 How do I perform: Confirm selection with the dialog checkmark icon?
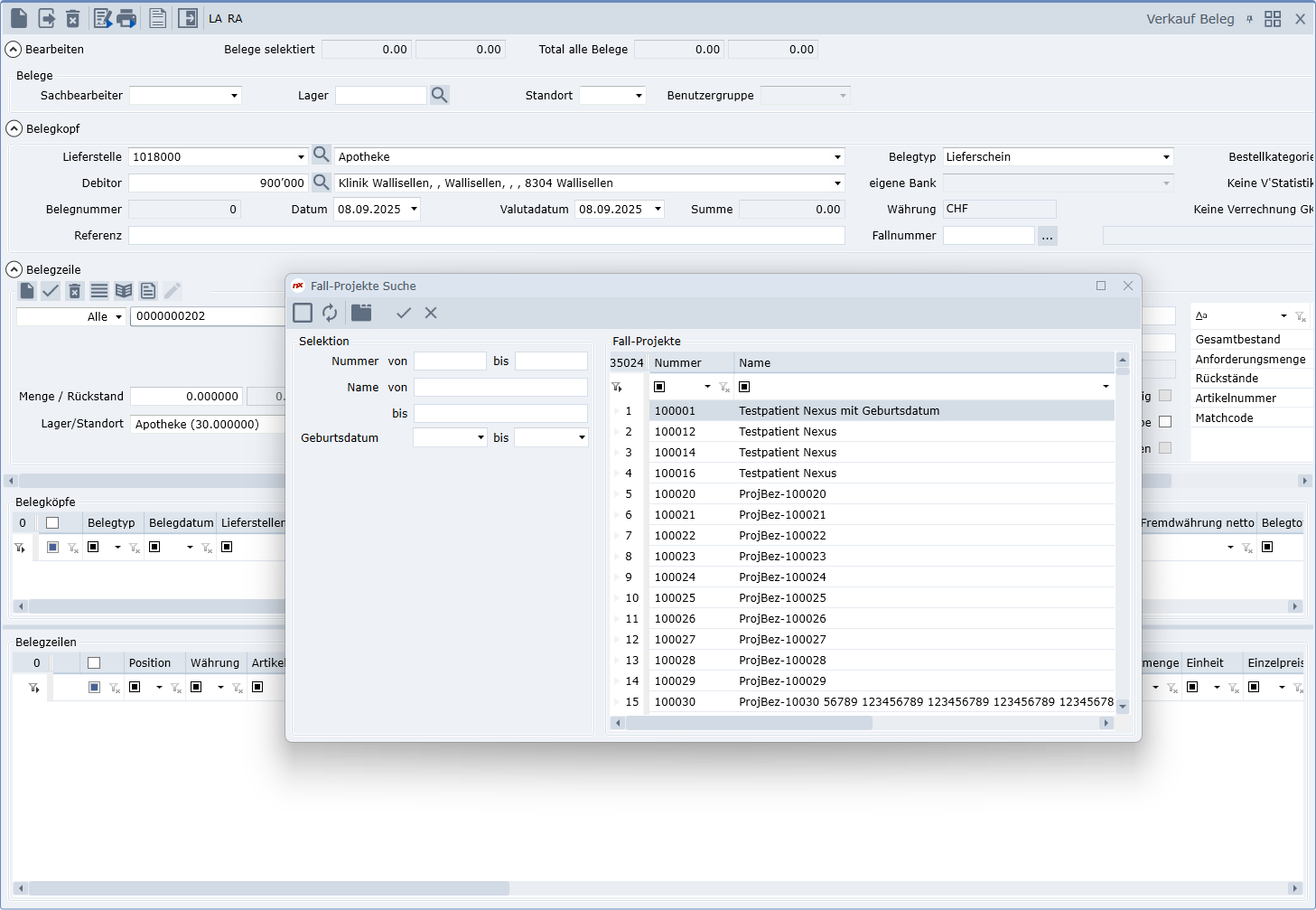pos(404,313)
